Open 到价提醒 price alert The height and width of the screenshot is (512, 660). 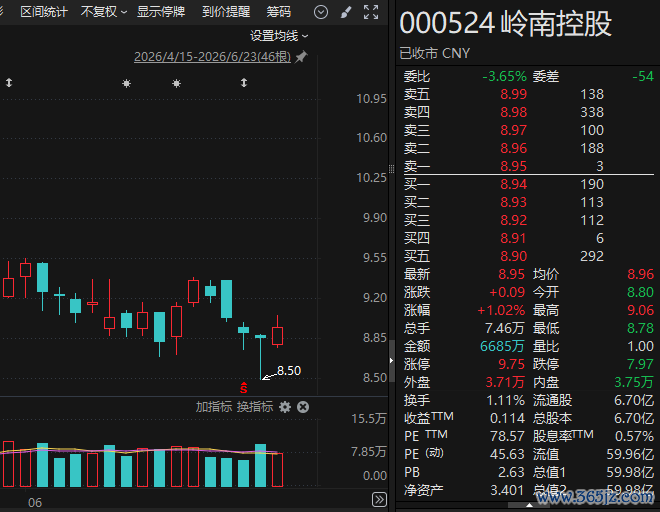(x=226, y=12)
